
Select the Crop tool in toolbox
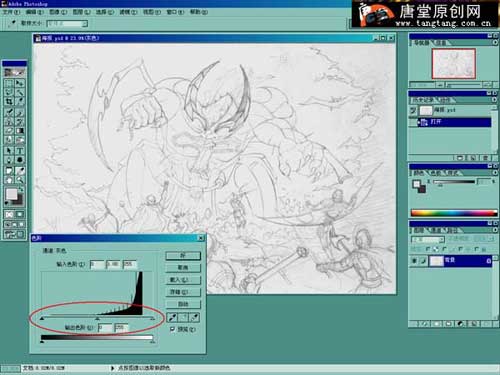coord(9,102)
